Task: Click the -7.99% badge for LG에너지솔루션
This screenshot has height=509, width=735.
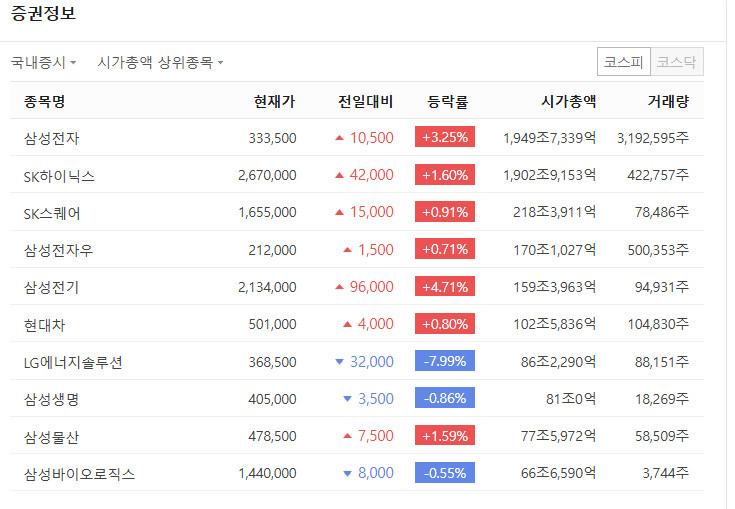Action: click(445, 361)
